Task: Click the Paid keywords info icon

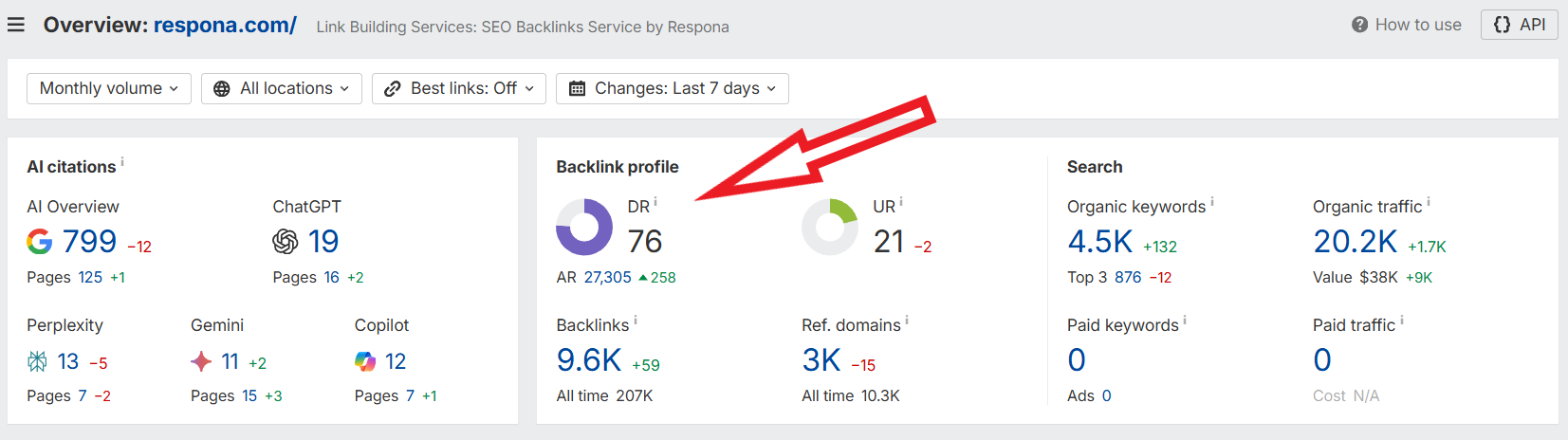Action: (x=1185, y=321)
